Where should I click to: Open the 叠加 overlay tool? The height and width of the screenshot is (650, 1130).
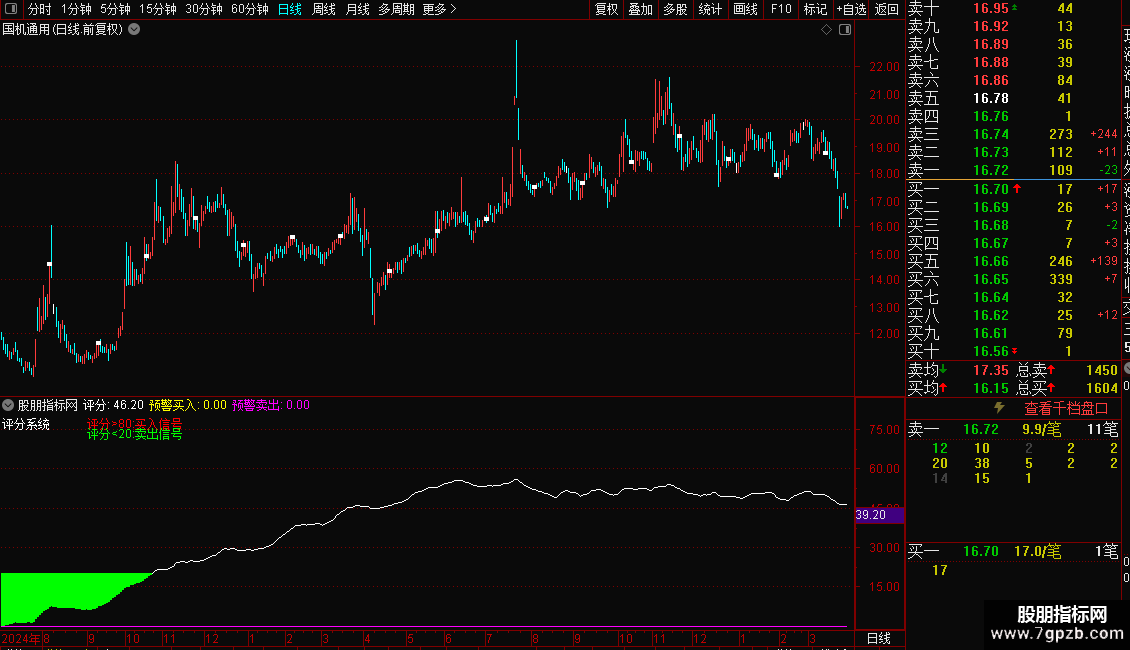640,9
